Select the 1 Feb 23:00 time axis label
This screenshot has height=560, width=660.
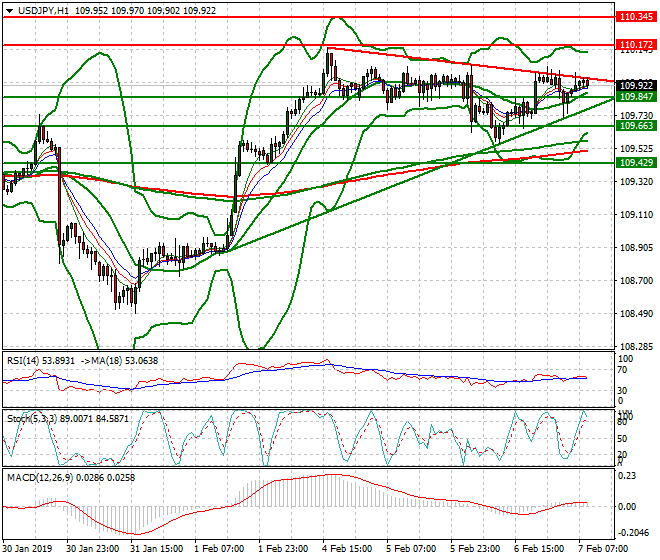click(283, 549)
